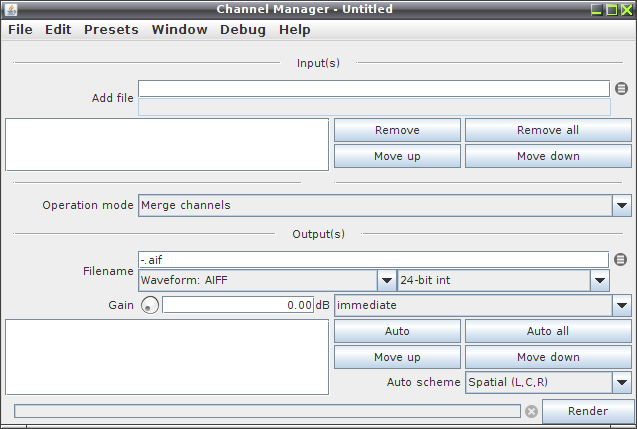Click the Gain rotary knob

(x=150, y=305)
